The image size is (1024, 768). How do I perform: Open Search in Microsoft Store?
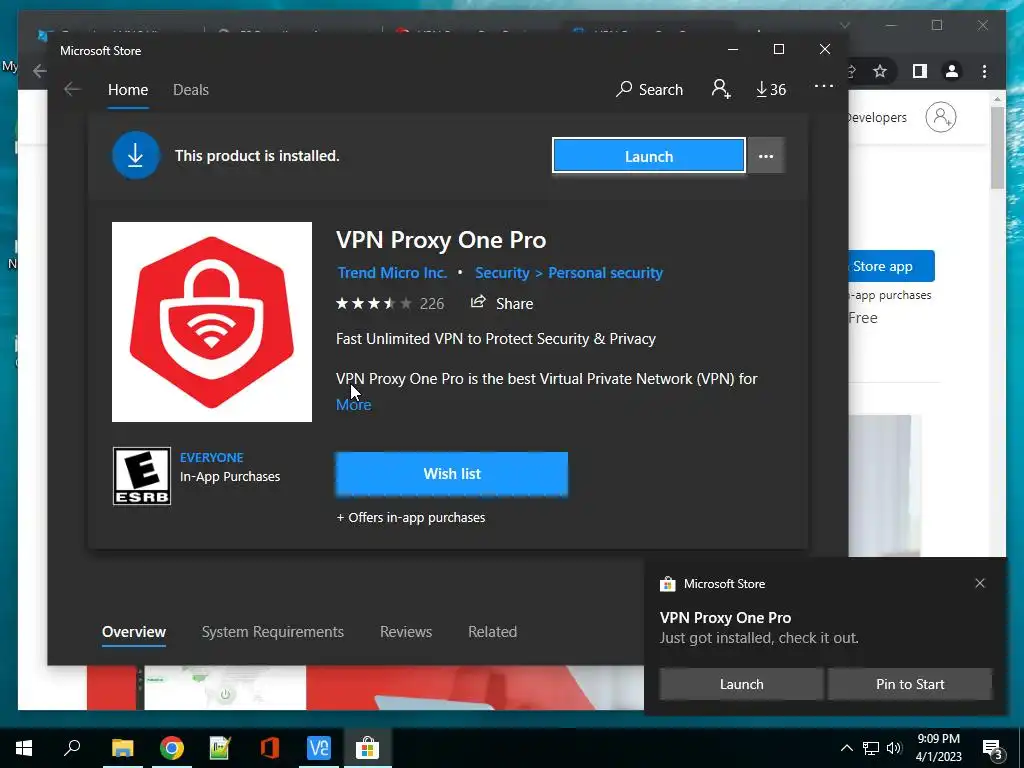click(x=649, y=89)
